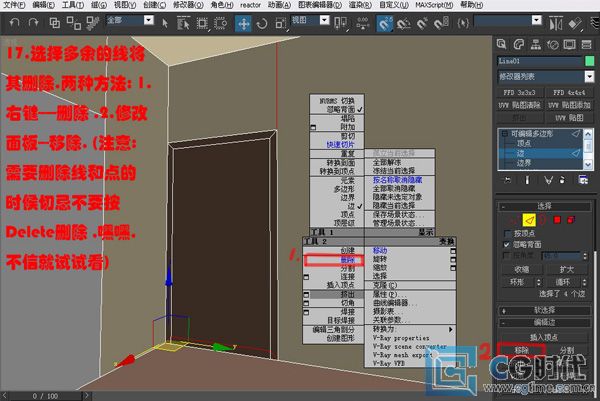Select the Edge sub-object yellow icon
600x401 pixels.
coord(529,220)
